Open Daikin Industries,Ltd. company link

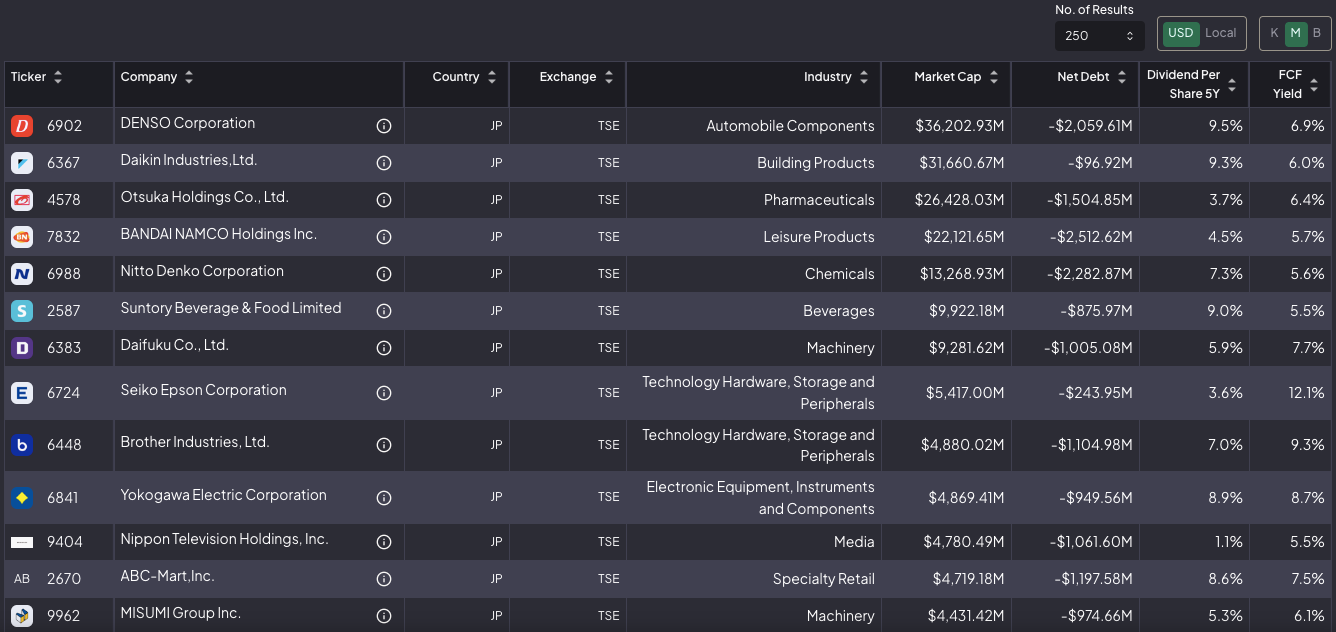tap(189, 160)
